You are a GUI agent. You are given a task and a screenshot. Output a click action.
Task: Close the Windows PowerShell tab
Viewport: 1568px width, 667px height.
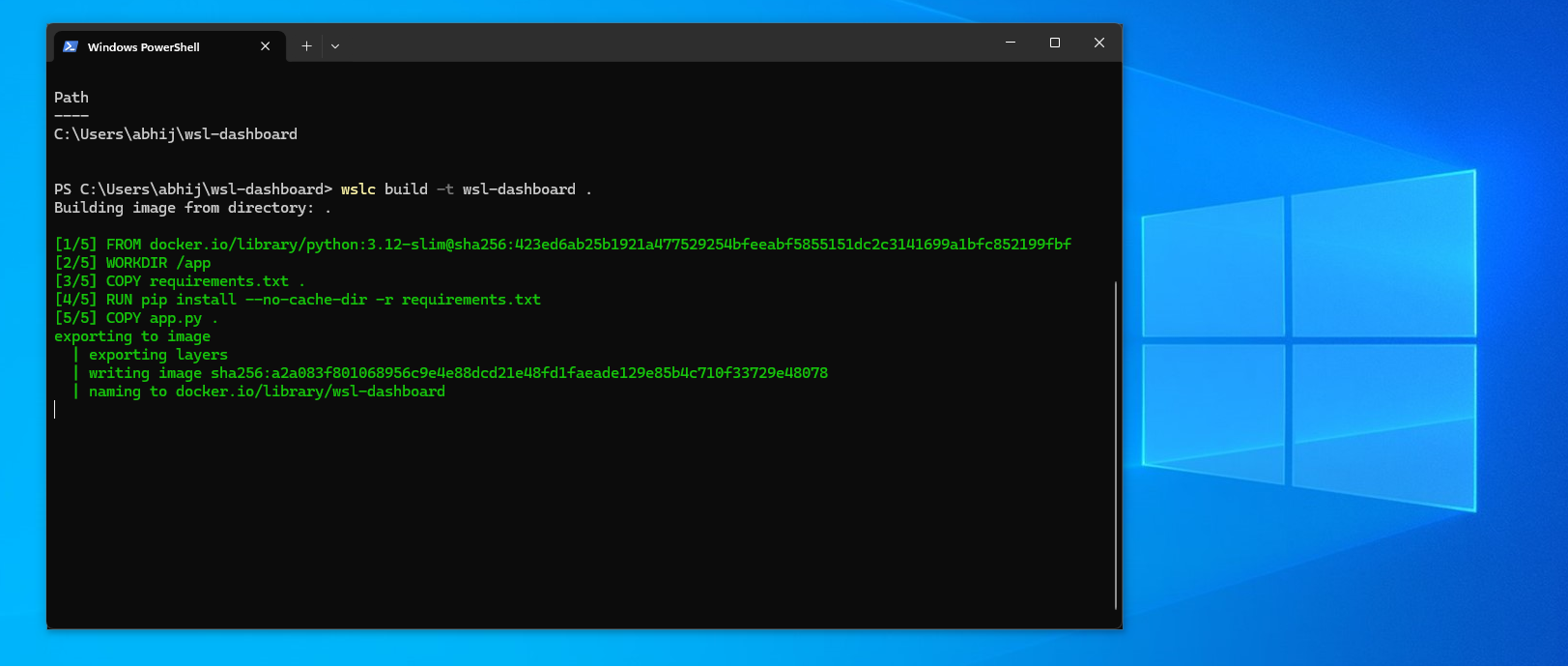coord(266,46)
